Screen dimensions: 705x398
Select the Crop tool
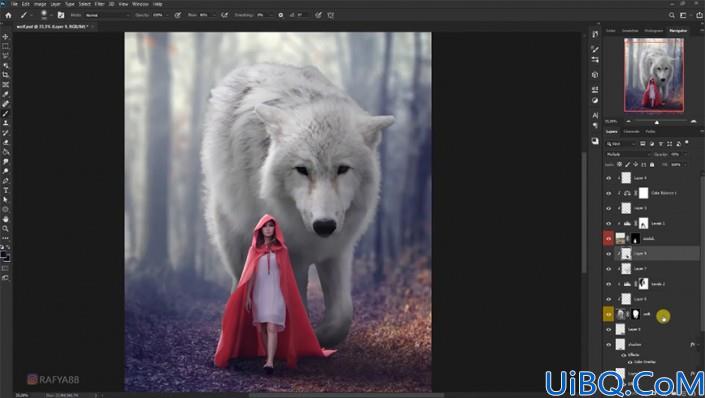(5, 75)
